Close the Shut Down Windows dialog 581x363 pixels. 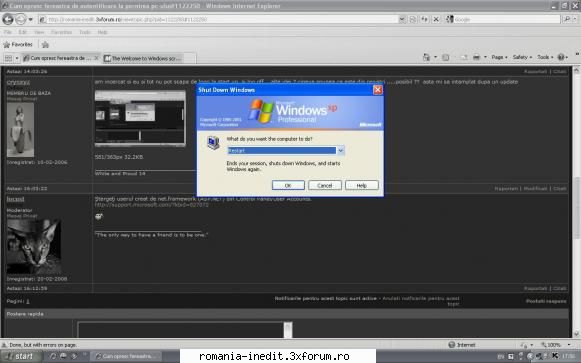point(378,90)
